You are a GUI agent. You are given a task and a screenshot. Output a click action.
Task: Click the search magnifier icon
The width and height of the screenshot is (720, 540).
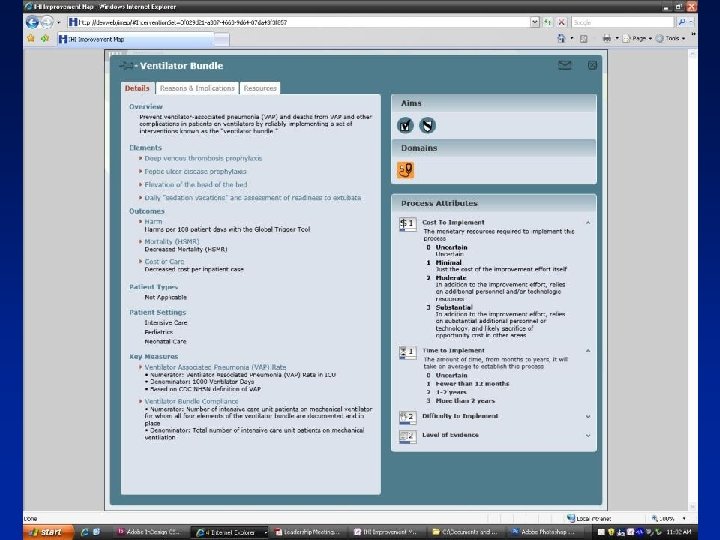pyautogui.click(x=681, y=22)
